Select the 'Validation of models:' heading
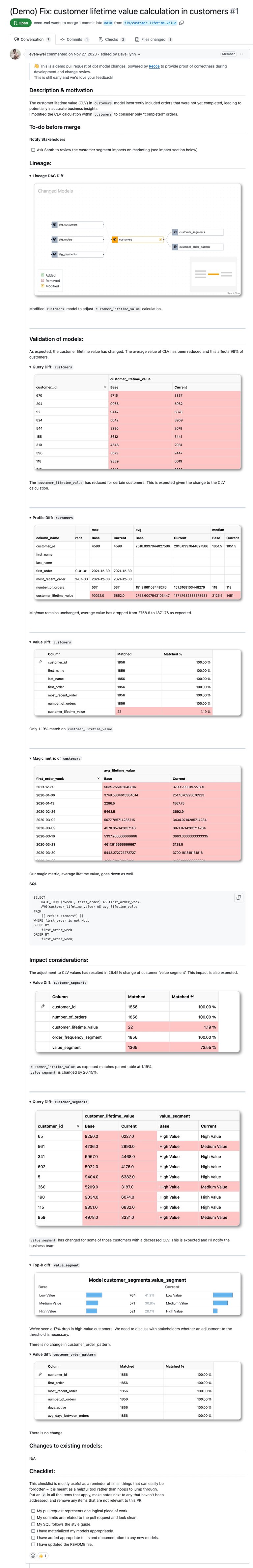 [x=56, y=339]
